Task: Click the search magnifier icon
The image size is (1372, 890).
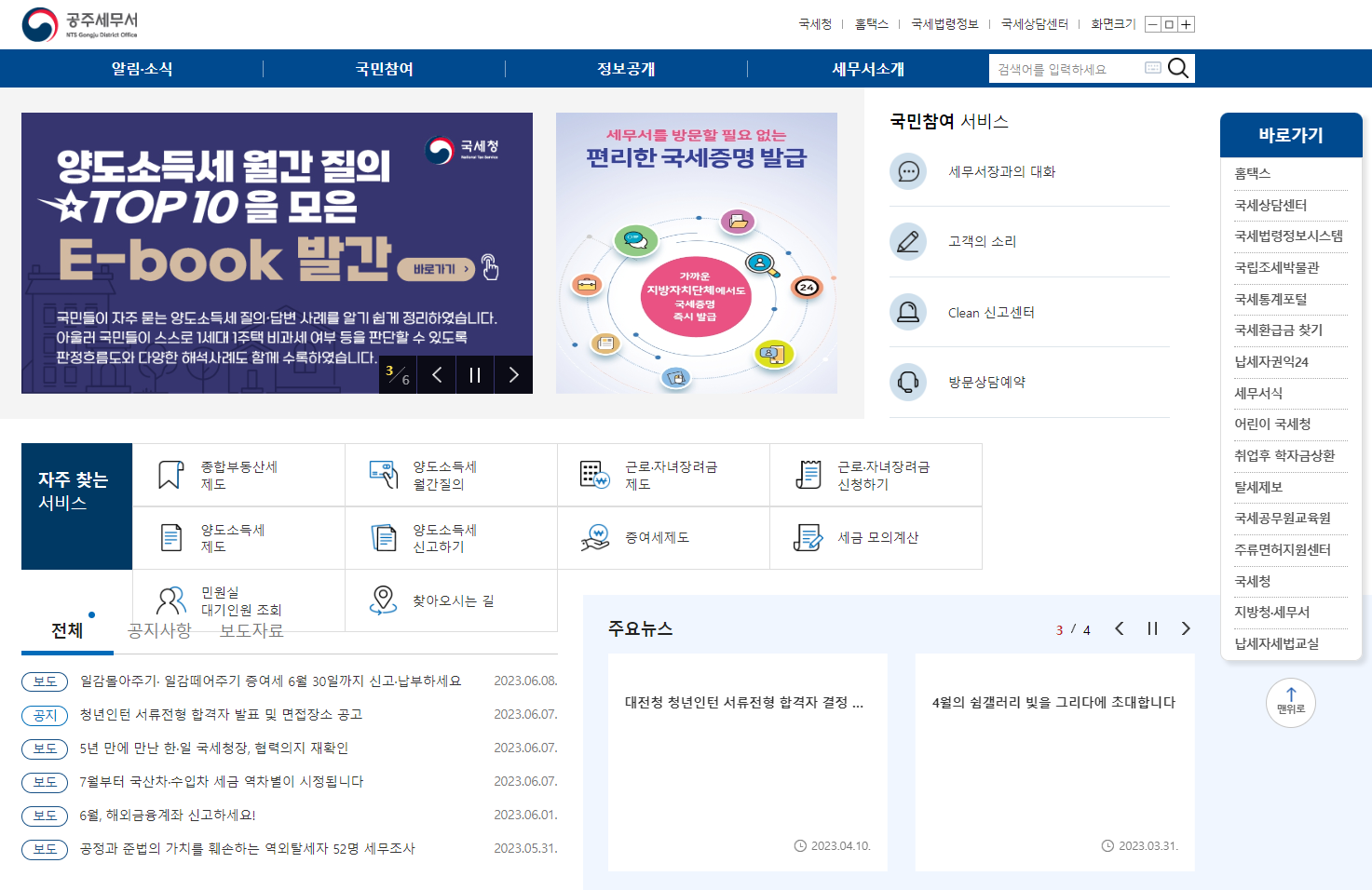Action: click(x=1178, y=68)
